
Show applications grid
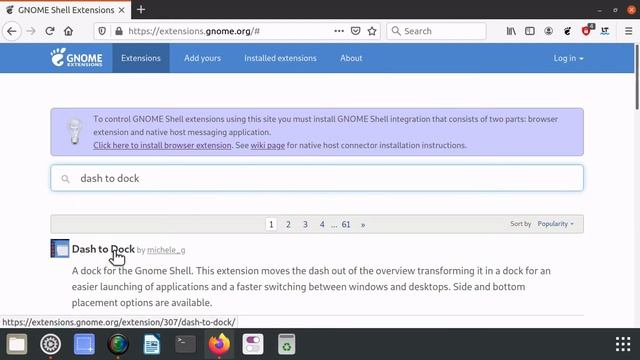pyautogui.click(x=623, y=344)
